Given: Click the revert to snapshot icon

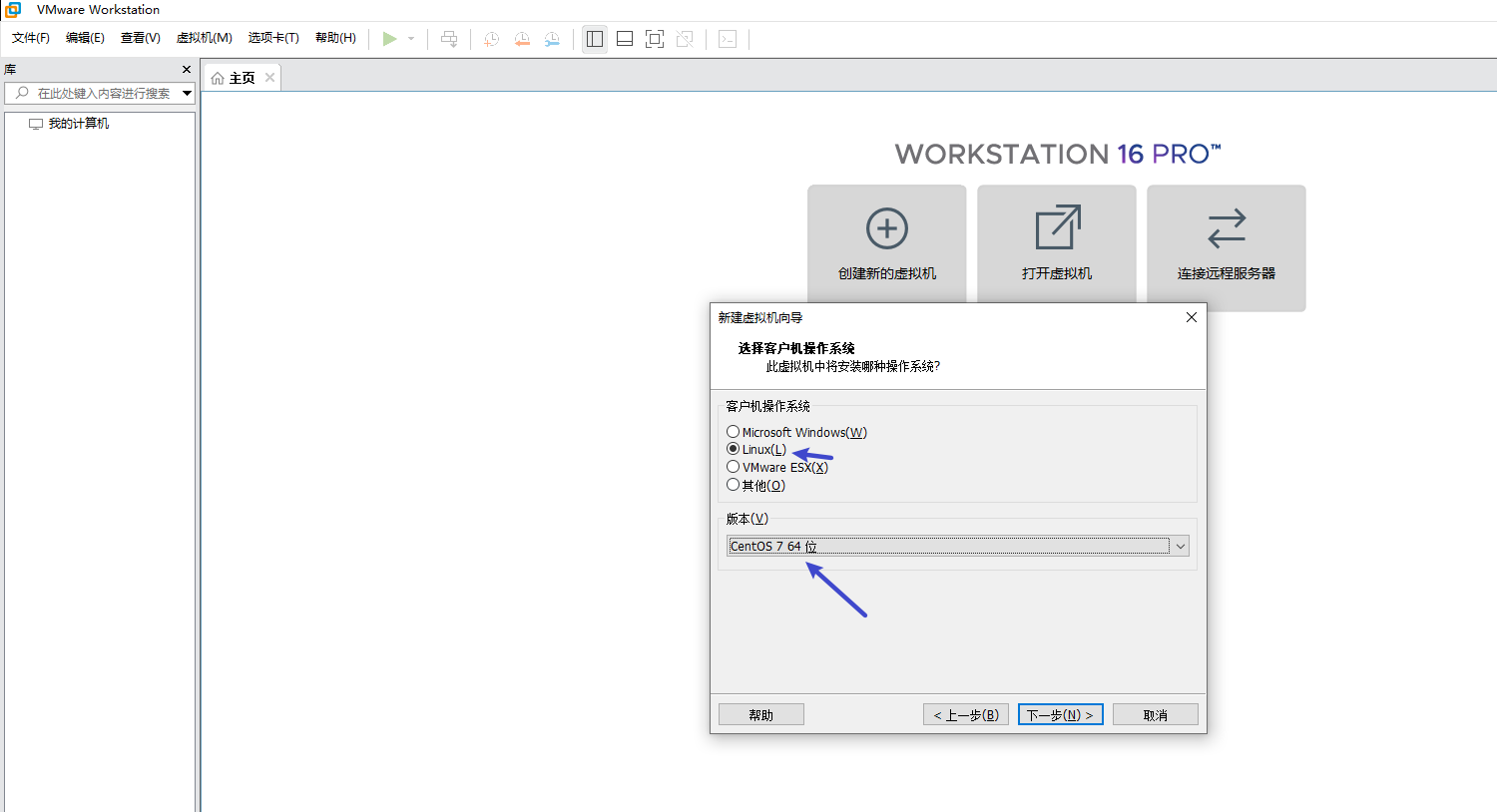Looking at the screenshot, I should pos(522,39).
